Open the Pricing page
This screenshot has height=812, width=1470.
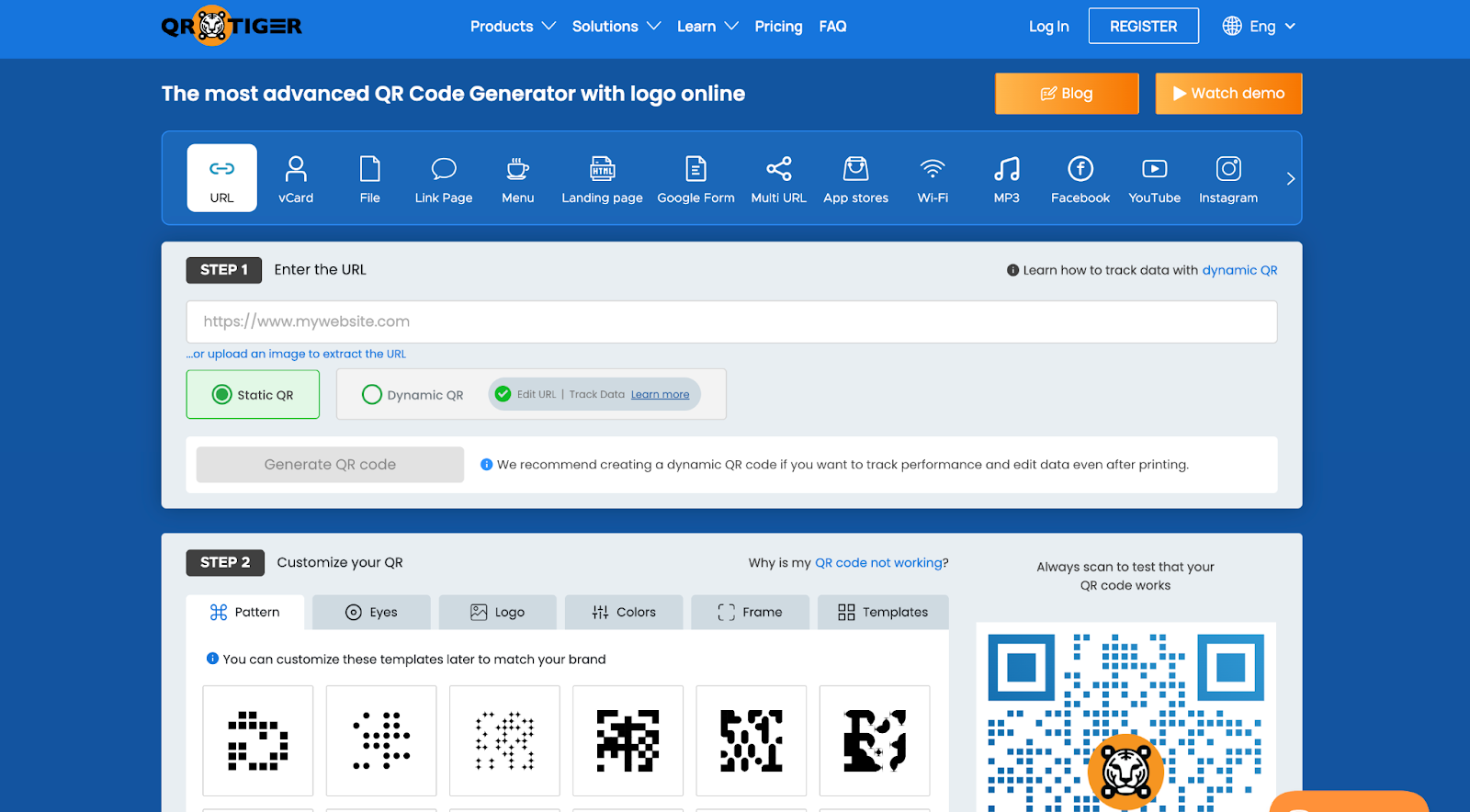click(778, 27)
